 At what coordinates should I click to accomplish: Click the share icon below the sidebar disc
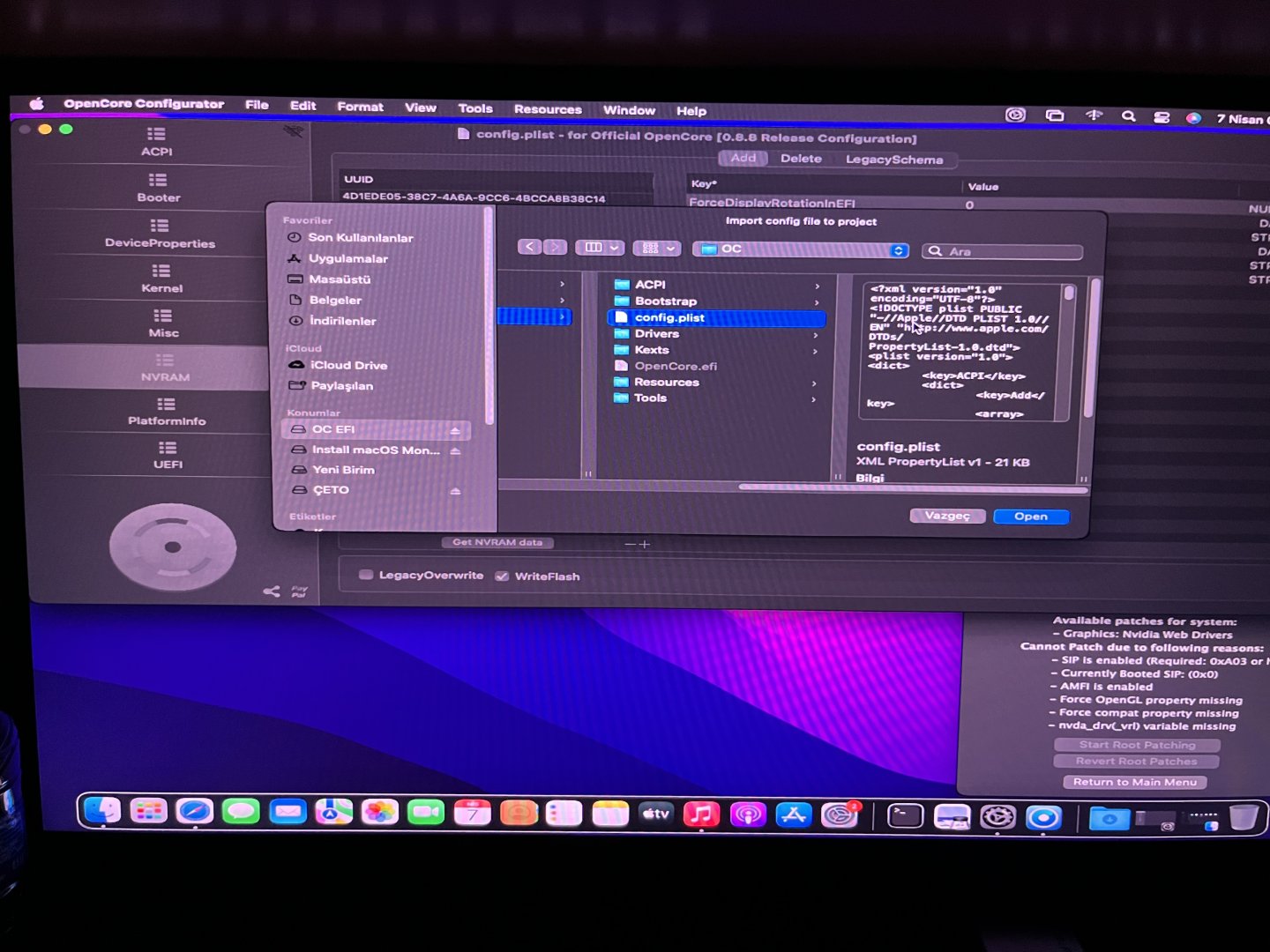click(x=272, y=591)
